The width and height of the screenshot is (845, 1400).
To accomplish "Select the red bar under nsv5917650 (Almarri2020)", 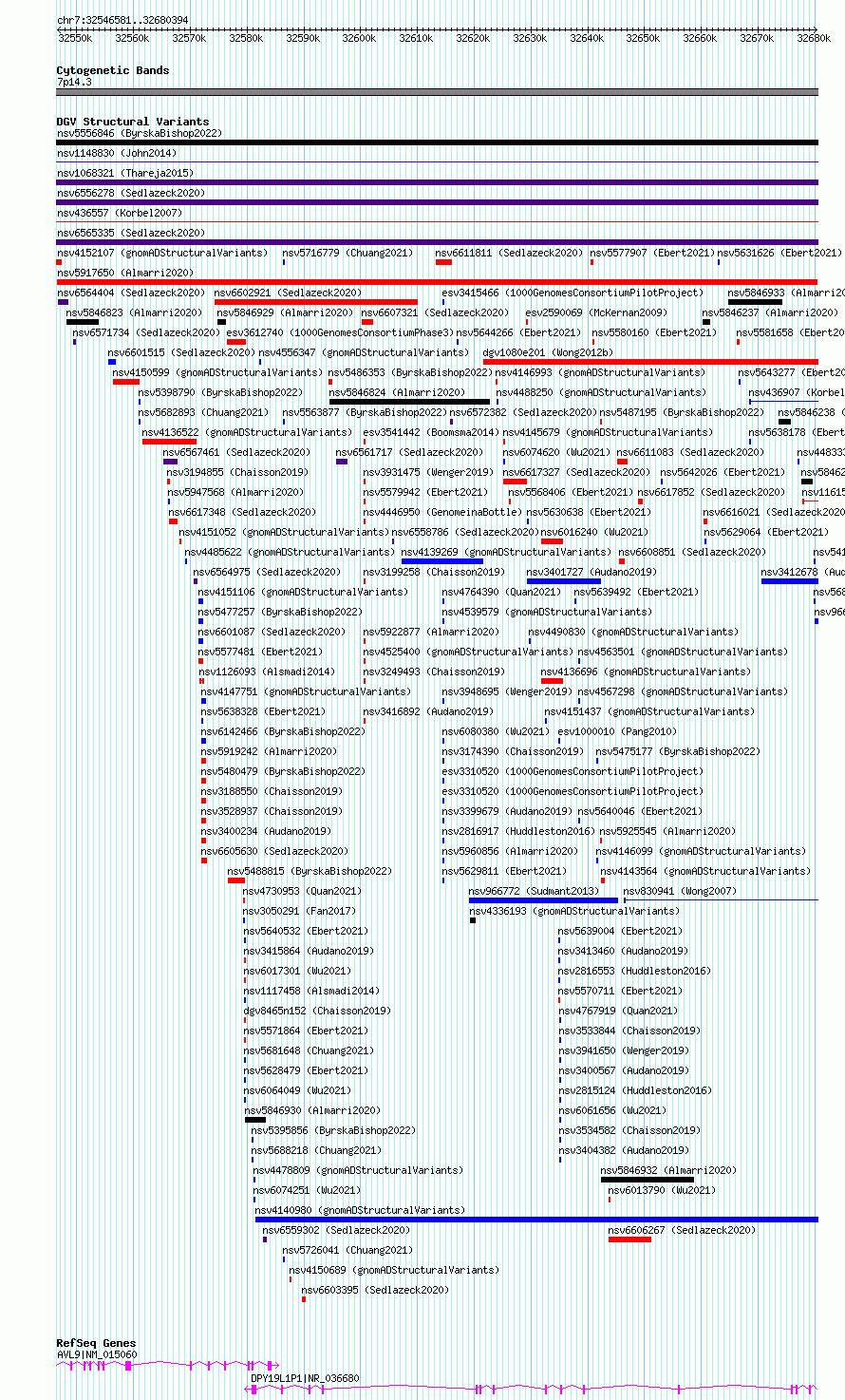I will pyautogui.click(x=437, y=282).
